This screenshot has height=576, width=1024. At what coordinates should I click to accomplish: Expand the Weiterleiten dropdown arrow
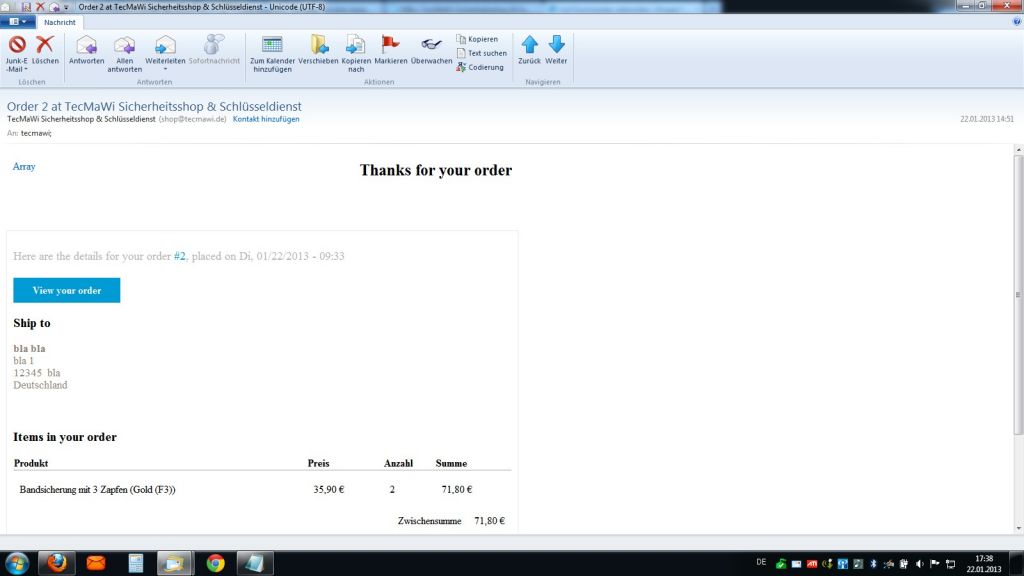165,69
